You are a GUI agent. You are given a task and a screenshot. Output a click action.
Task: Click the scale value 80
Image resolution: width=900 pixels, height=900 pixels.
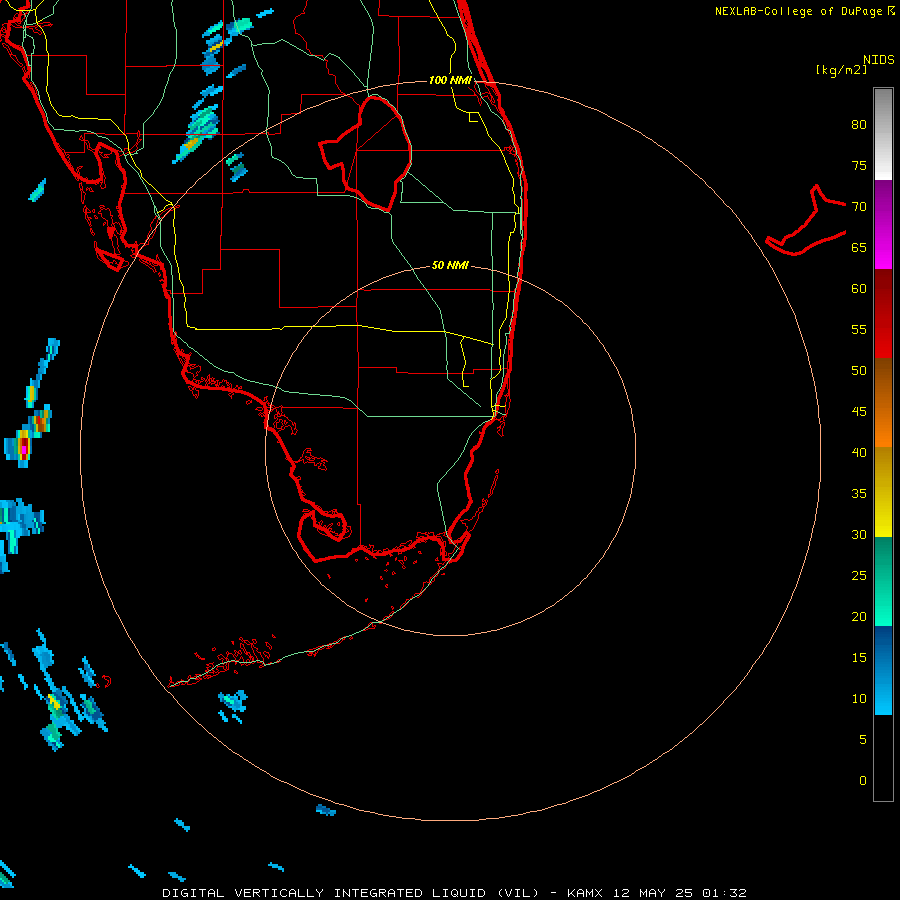[859, 125]
